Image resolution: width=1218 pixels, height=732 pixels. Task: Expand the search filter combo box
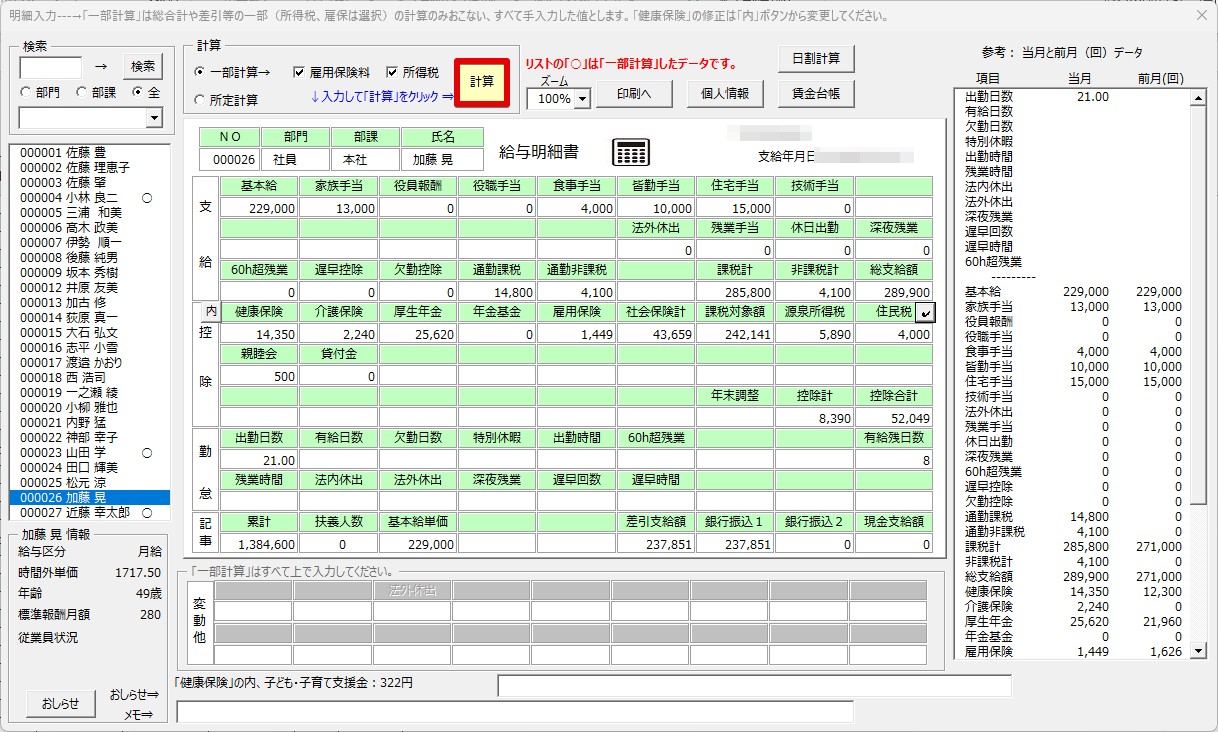154,118
